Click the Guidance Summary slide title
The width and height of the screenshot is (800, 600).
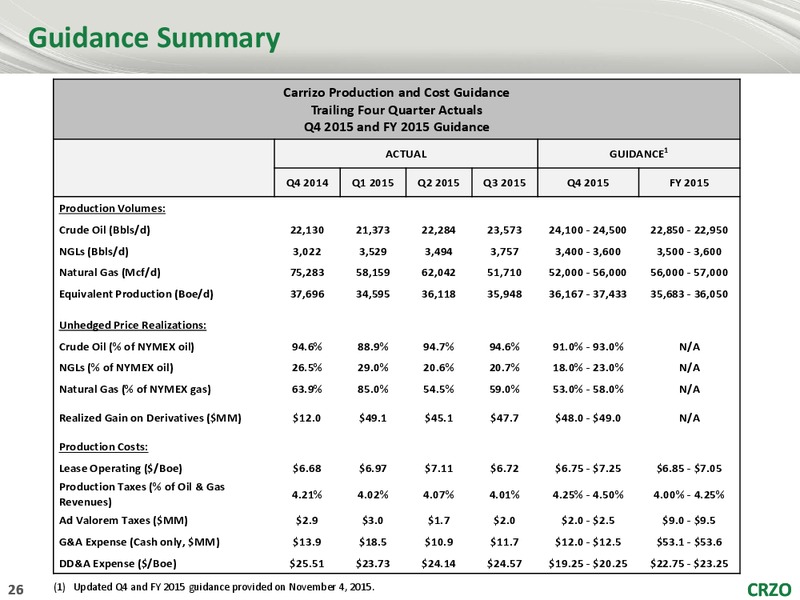(154, 39)
